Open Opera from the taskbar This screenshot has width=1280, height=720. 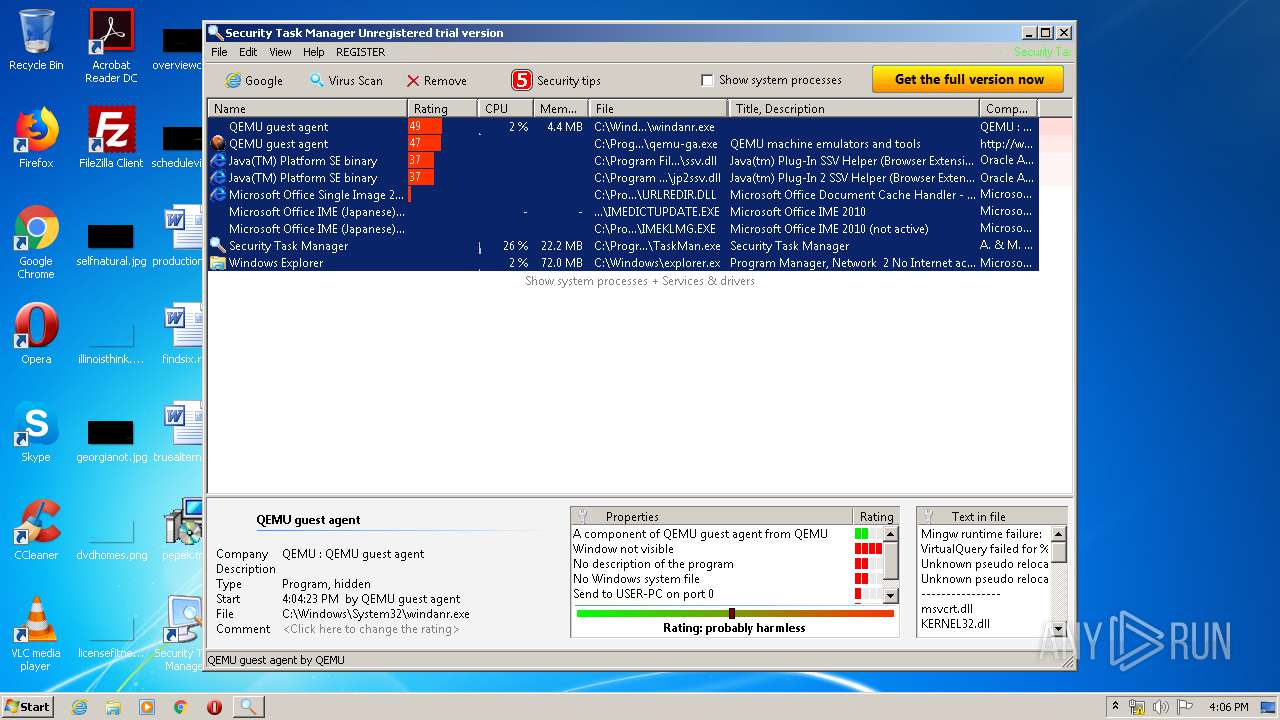click(214, 707)
